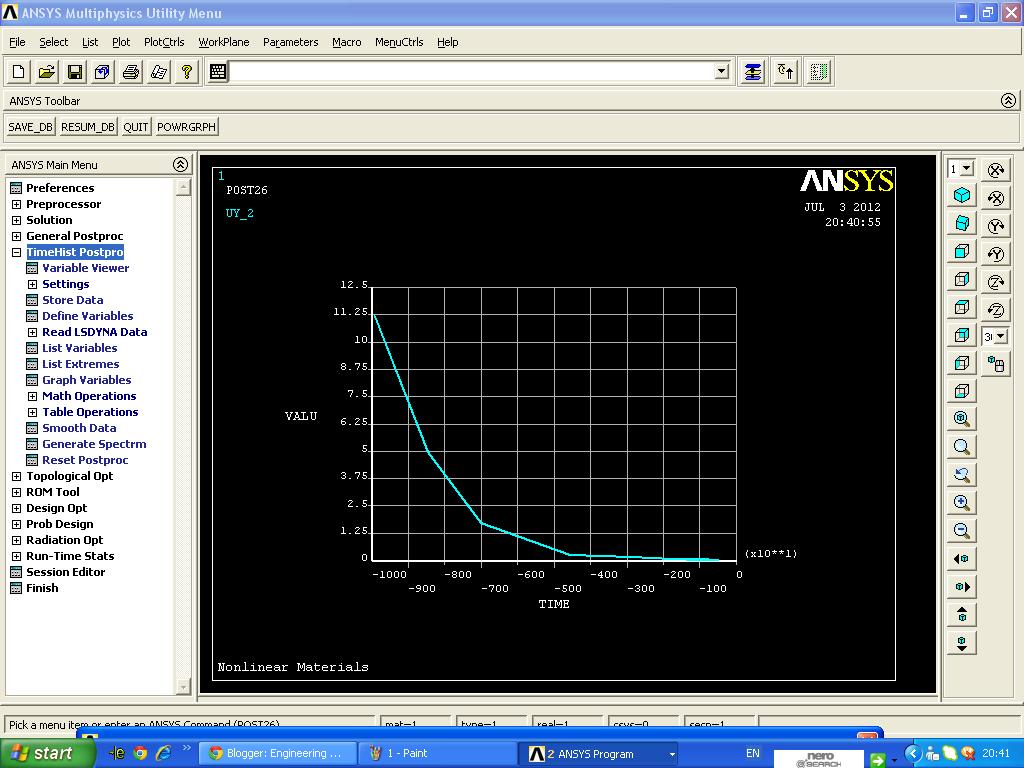Open the window number dropdown above graphics controls
Screen dimensions: 1024x768
pos(968,168)
